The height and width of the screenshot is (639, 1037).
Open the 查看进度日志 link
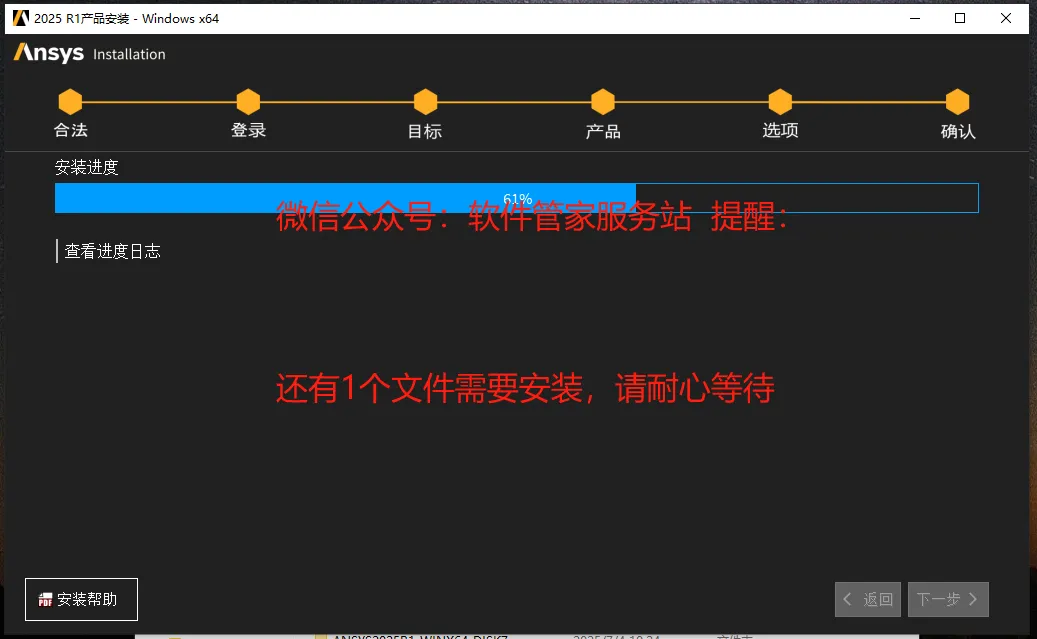click(112, 251)
